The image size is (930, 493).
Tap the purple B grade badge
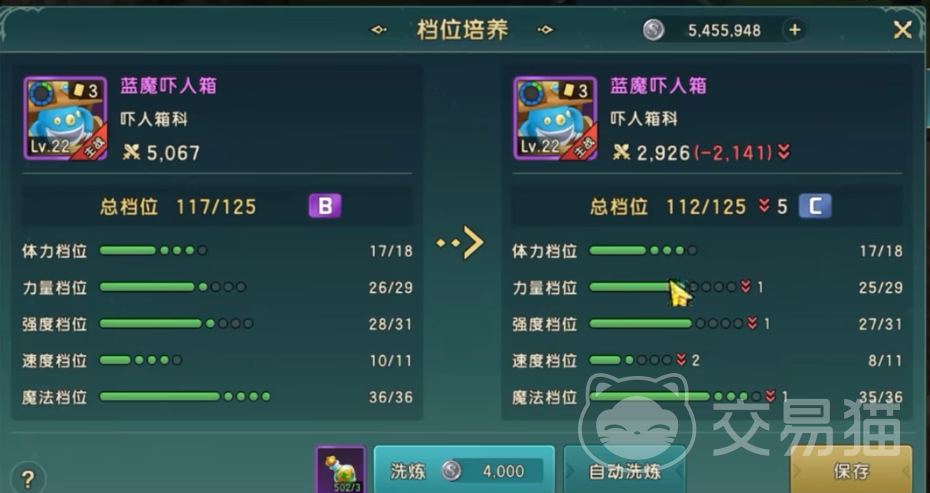tap(325, 206)
